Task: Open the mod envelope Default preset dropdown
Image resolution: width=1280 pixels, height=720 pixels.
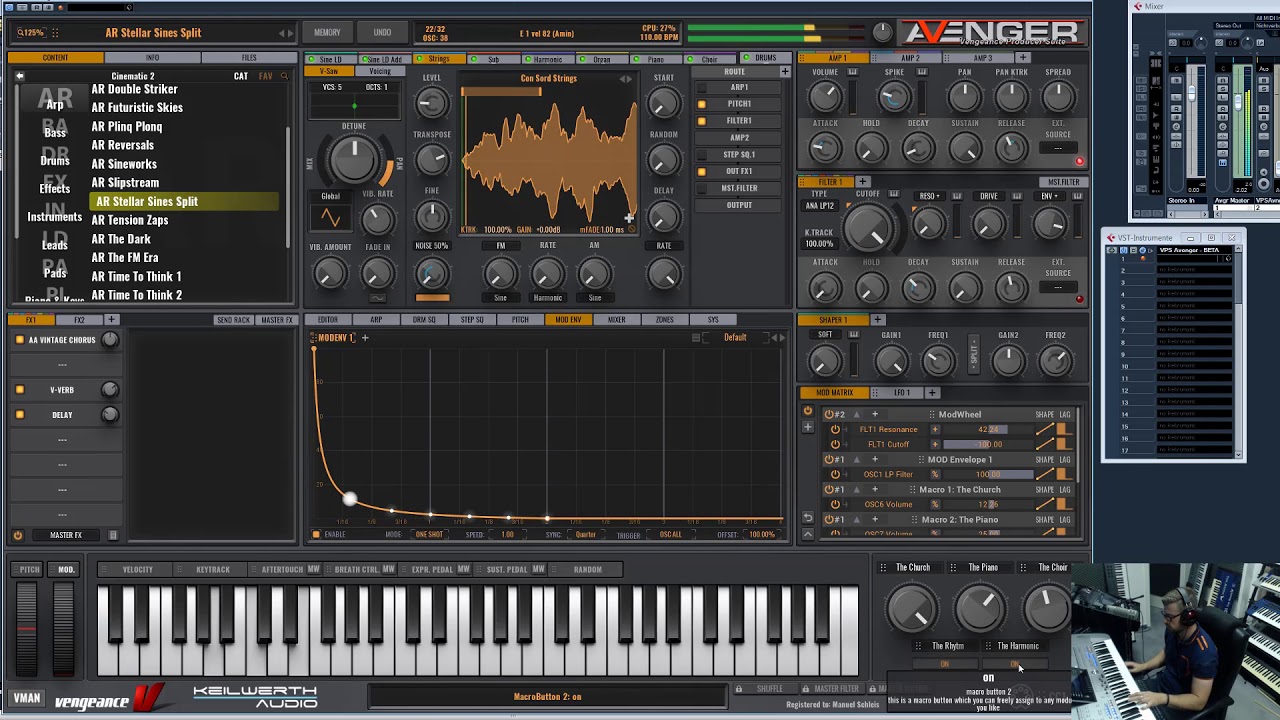Action: tap(735, 338)
